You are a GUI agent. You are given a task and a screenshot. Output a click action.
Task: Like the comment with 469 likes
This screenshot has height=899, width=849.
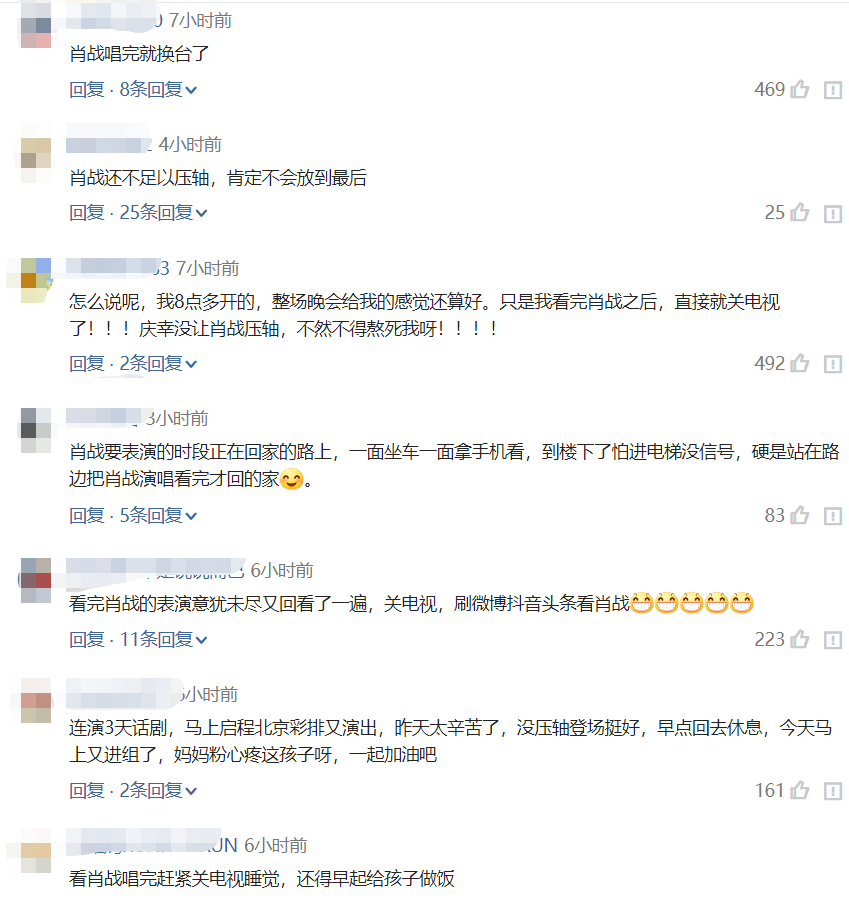click(x=800, y=89)
